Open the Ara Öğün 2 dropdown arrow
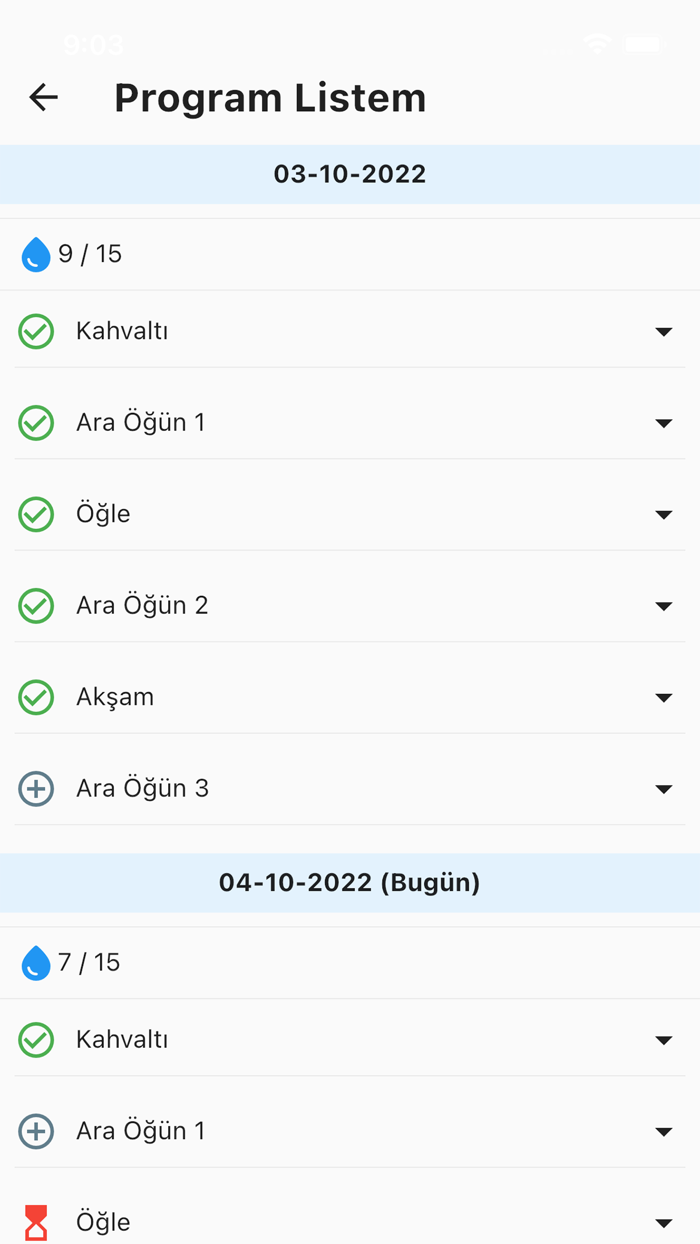Viewport: 700px width, 1244px height. (x=665, y=605)
